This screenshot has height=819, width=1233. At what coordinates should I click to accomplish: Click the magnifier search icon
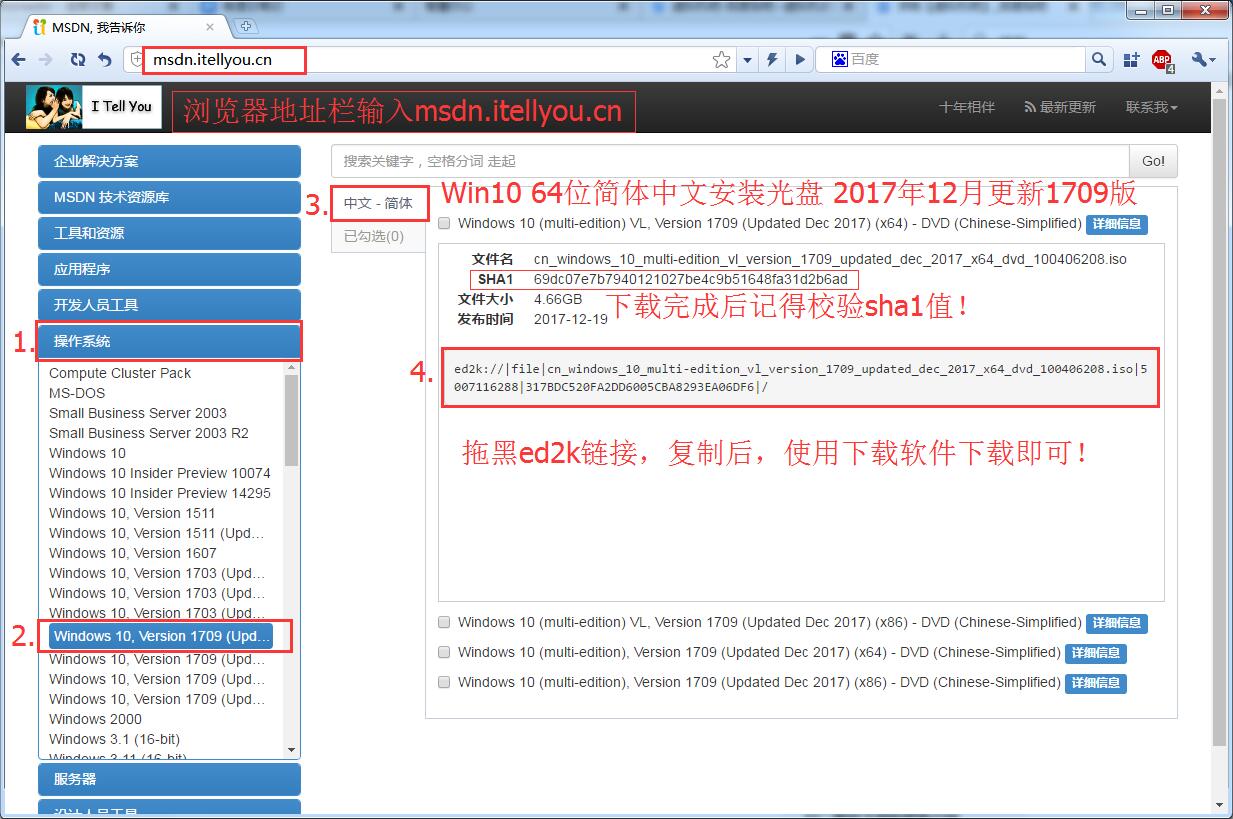[x=1099, y=60]
